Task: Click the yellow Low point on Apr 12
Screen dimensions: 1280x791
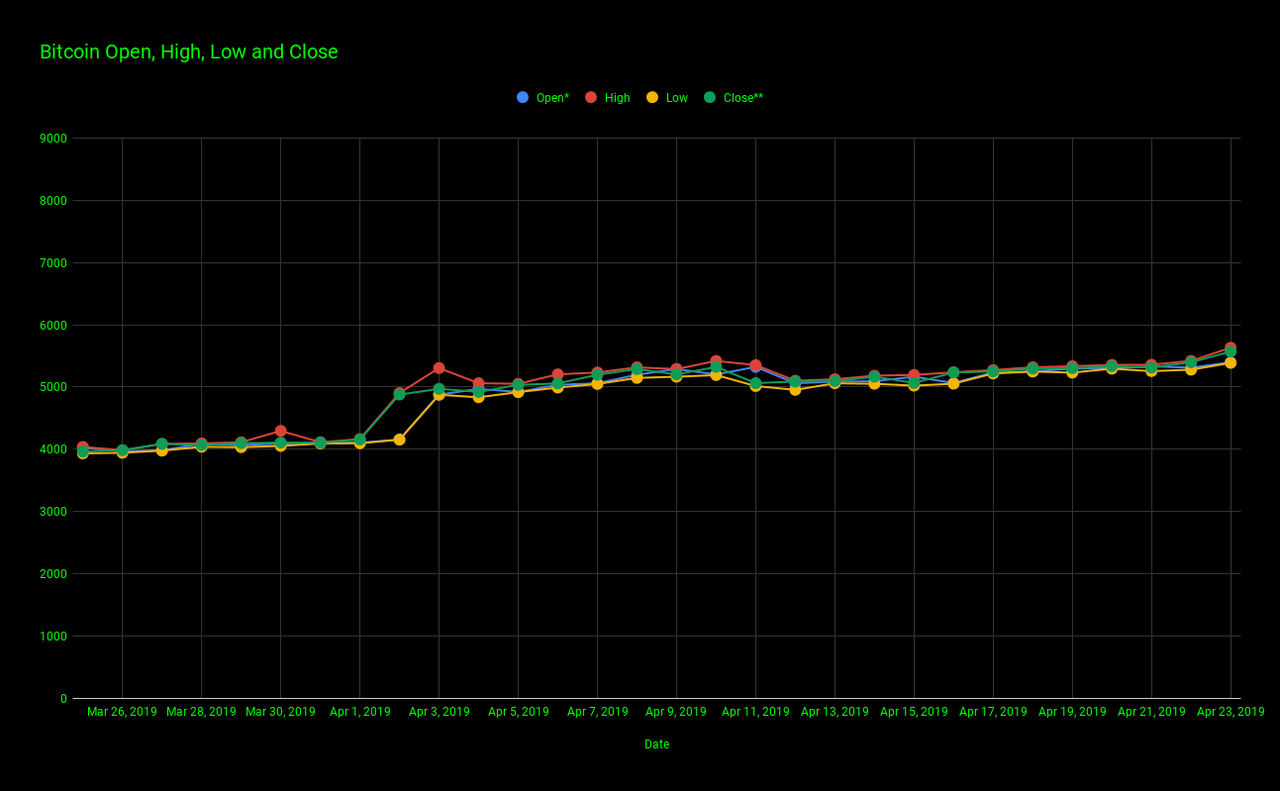Action: tap(795, 390)
